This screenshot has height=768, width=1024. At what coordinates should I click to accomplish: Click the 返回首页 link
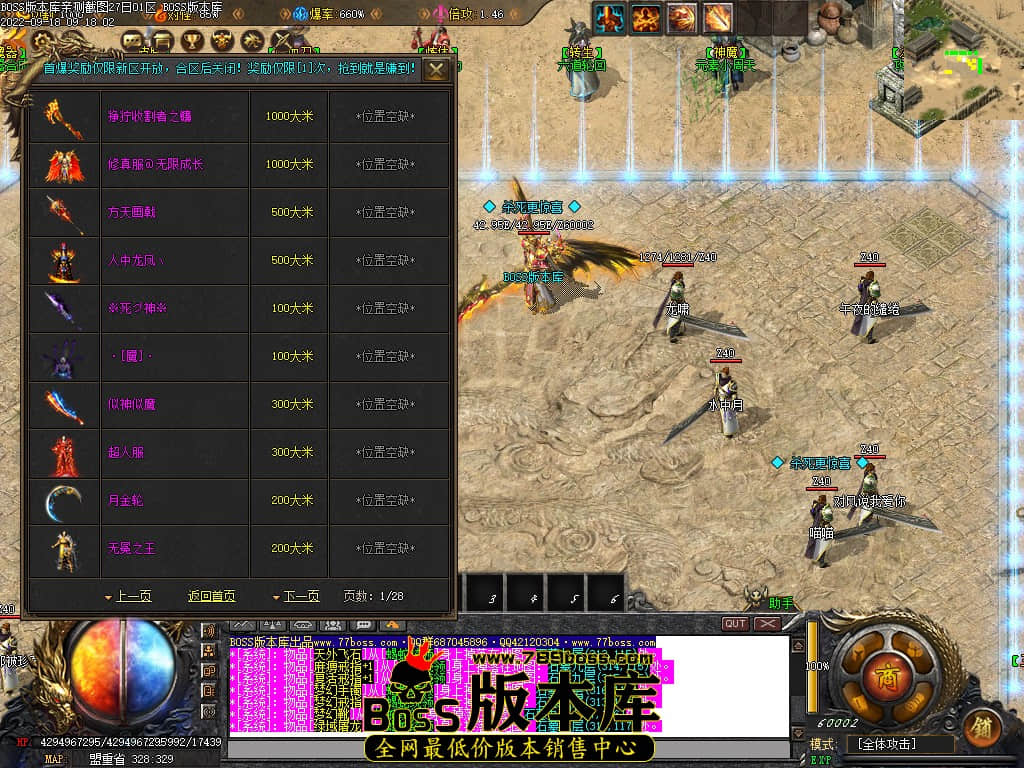tap(212, 596)
